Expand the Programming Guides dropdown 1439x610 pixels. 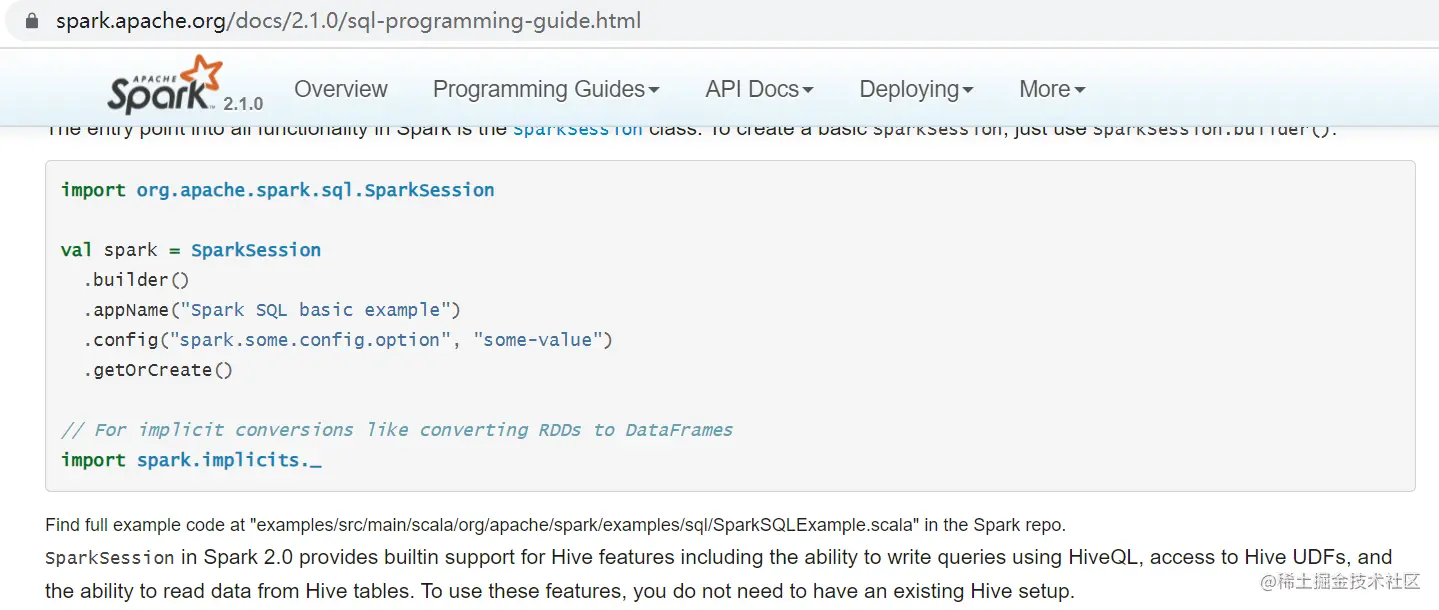point(546,89)
